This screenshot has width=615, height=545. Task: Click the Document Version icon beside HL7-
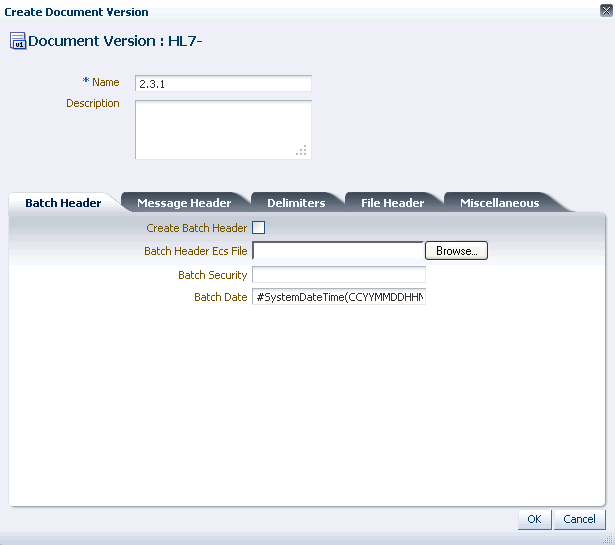coord(18,41)
